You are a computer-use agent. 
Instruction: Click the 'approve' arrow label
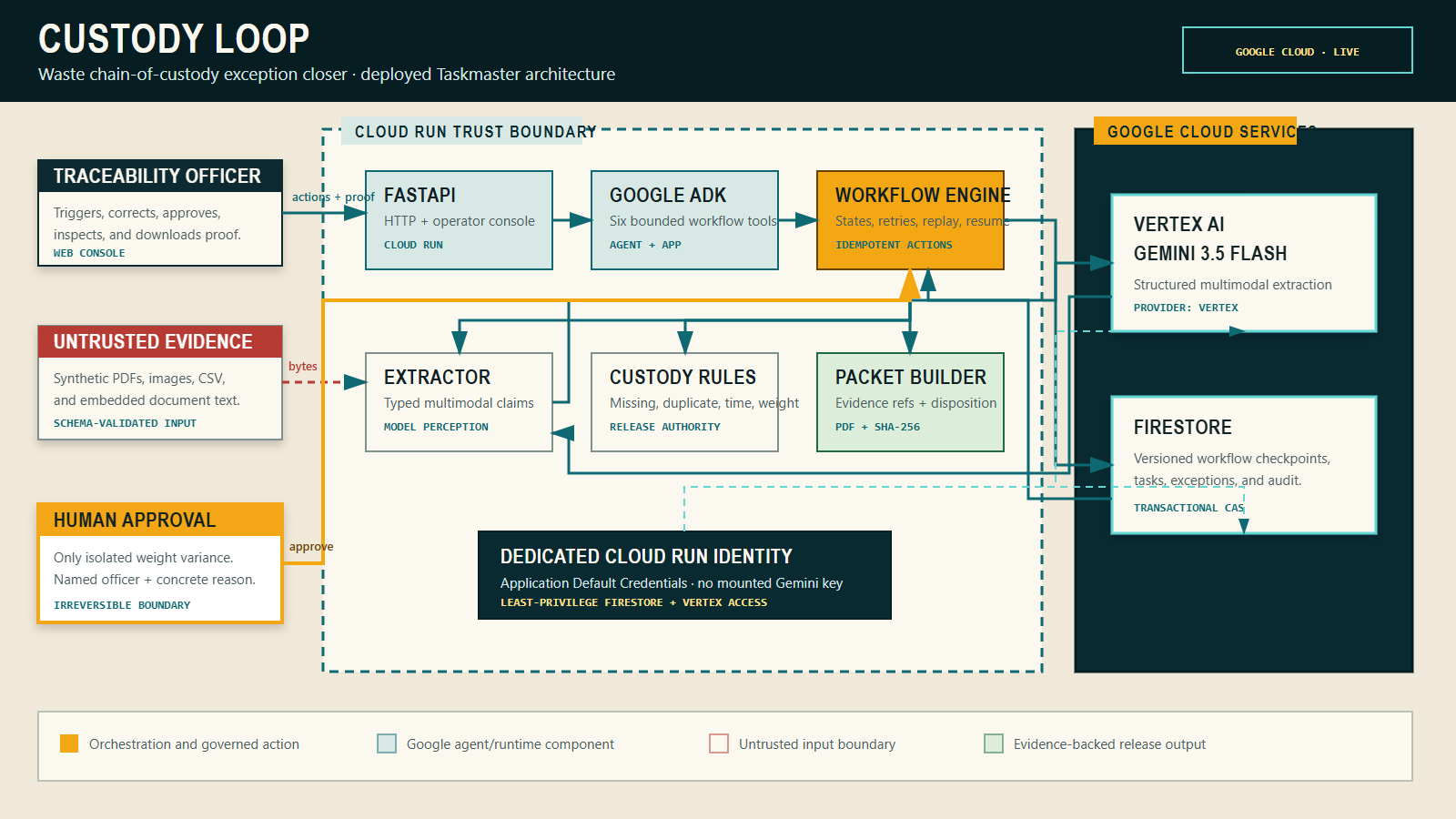click(x=311, y=547)
